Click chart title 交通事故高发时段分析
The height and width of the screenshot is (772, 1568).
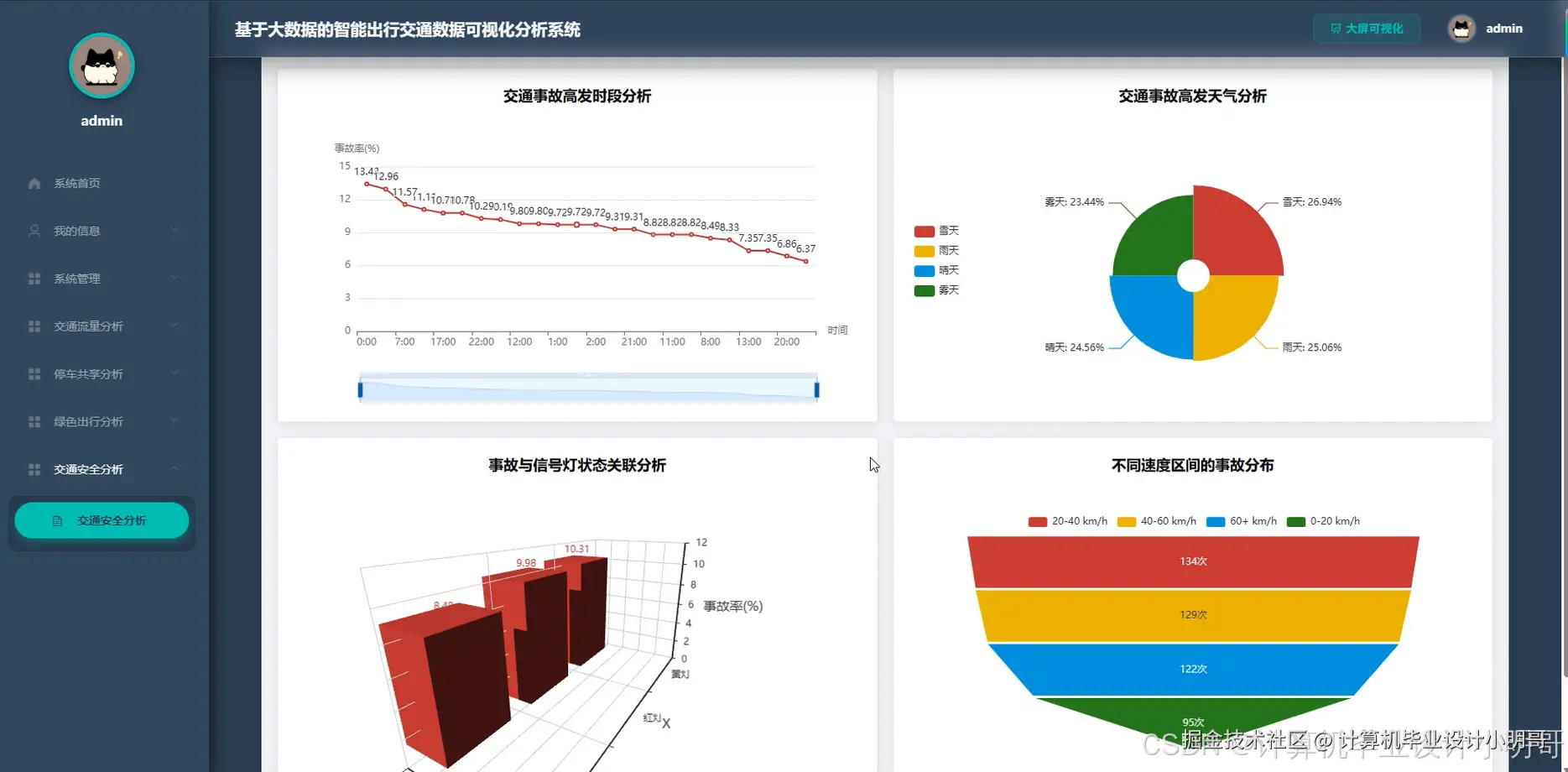(x=577, y=96)
